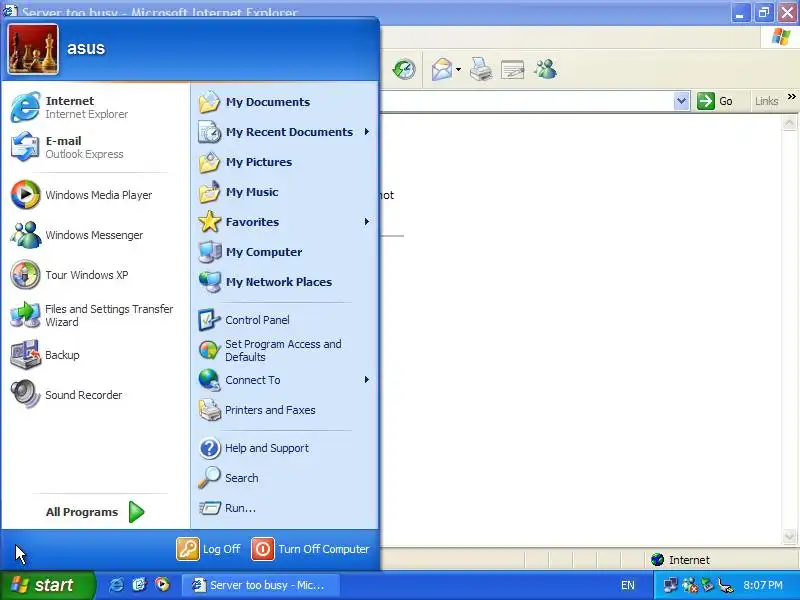The width and height of the screenshot is (800, 600).
Task: Click the Links toolbar label
Action: (x=766, y=101)
